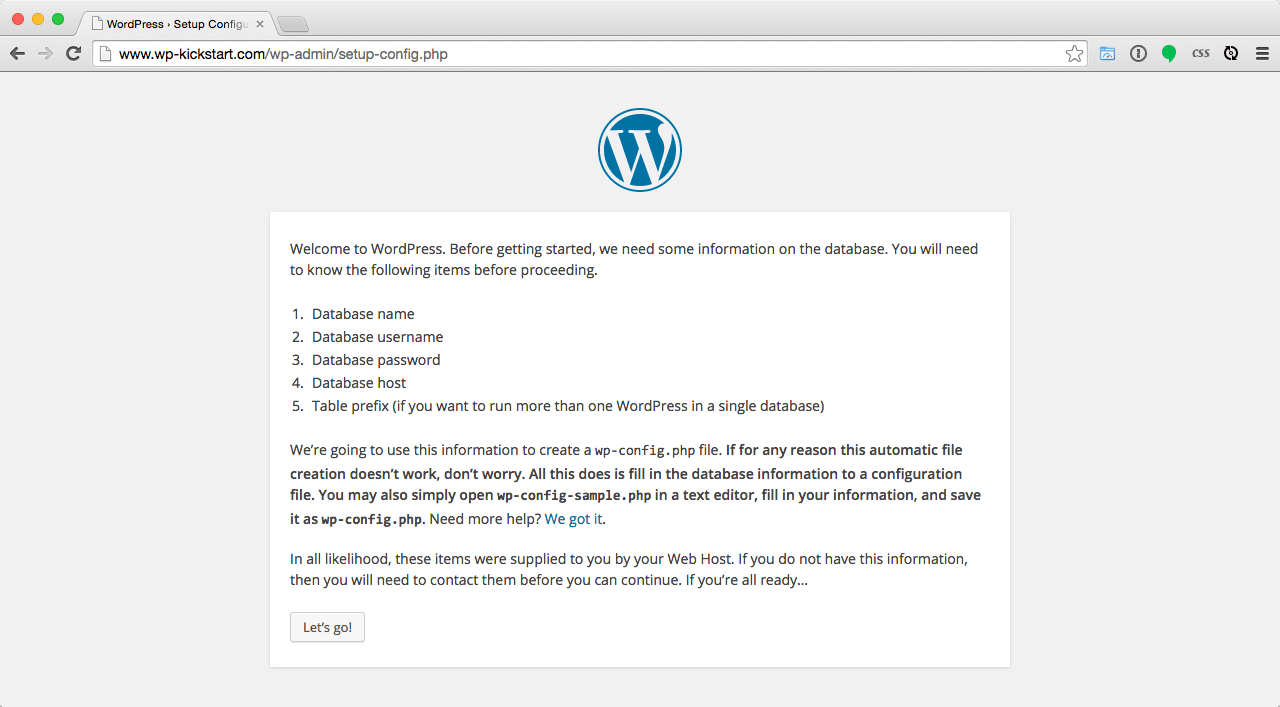Screen dimensions: 1280x707
Task: Reload the current page
Action: [x=73, y=53]
